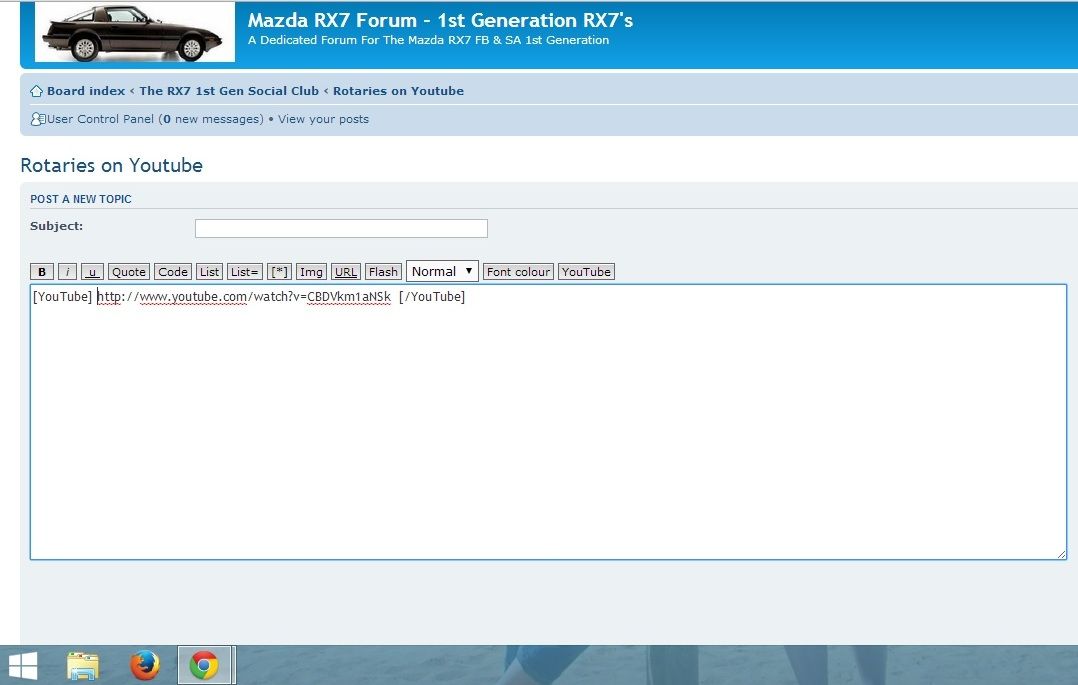This screenshot has width=1078, height=685.
Task: Launch Firefox from the taskbar
Action: pos(144,665)
